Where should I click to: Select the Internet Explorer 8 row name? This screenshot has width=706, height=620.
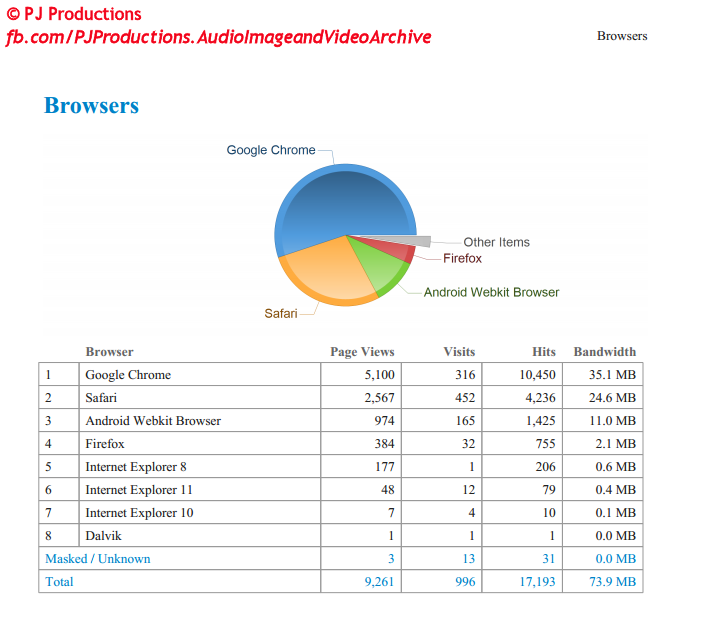[x=136, y=467]
